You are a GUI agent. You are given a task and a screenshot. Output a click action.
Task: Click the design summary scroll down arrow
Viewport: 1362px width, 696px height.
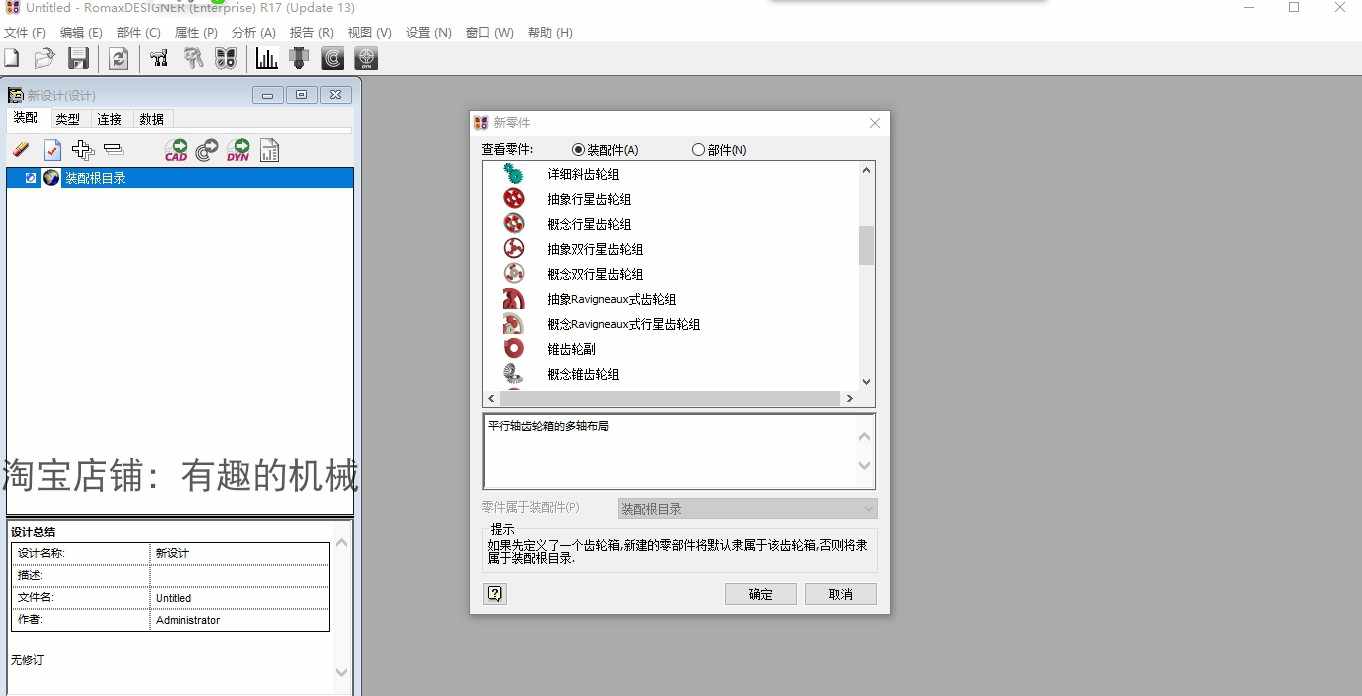(x=342, y=672)
